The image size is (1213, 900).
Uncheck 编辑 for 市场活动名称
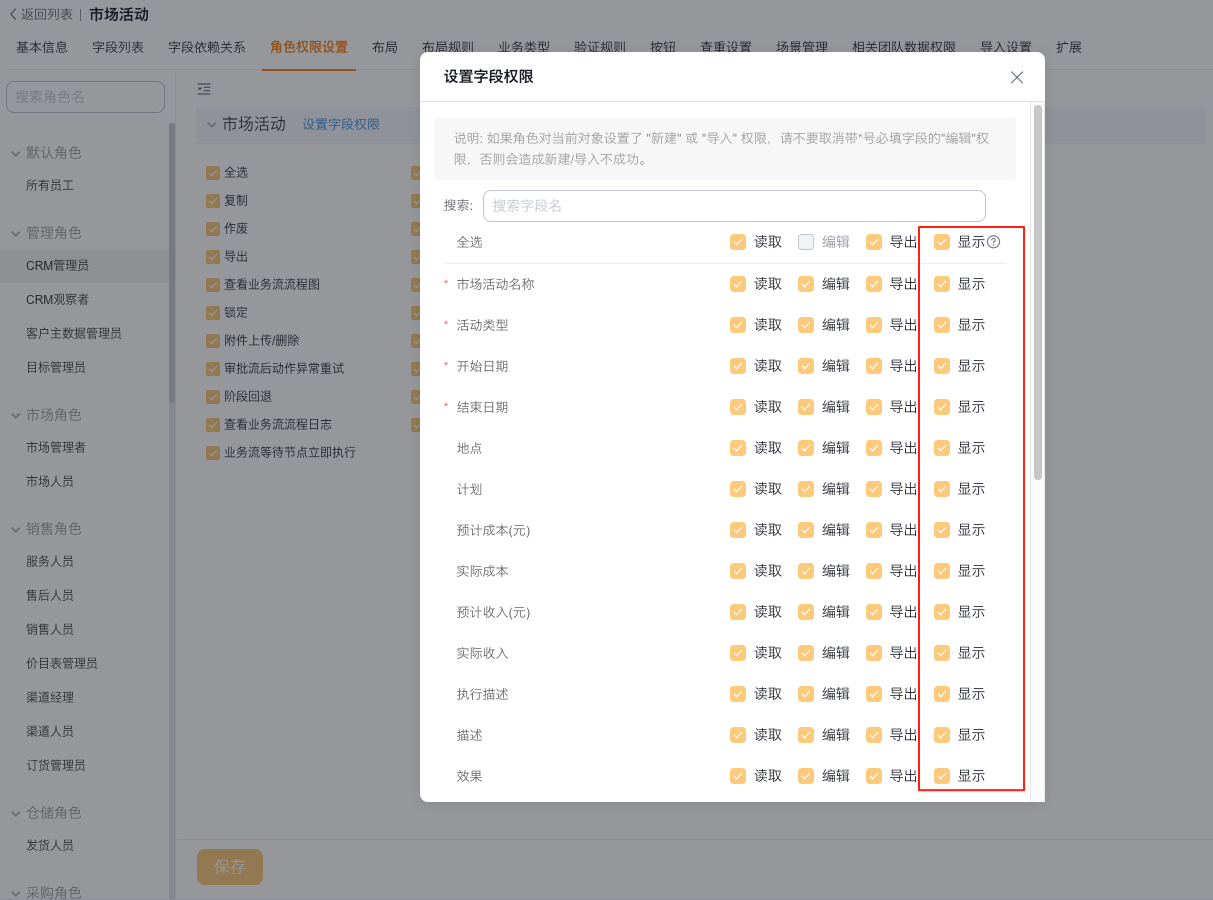point(806,284)
